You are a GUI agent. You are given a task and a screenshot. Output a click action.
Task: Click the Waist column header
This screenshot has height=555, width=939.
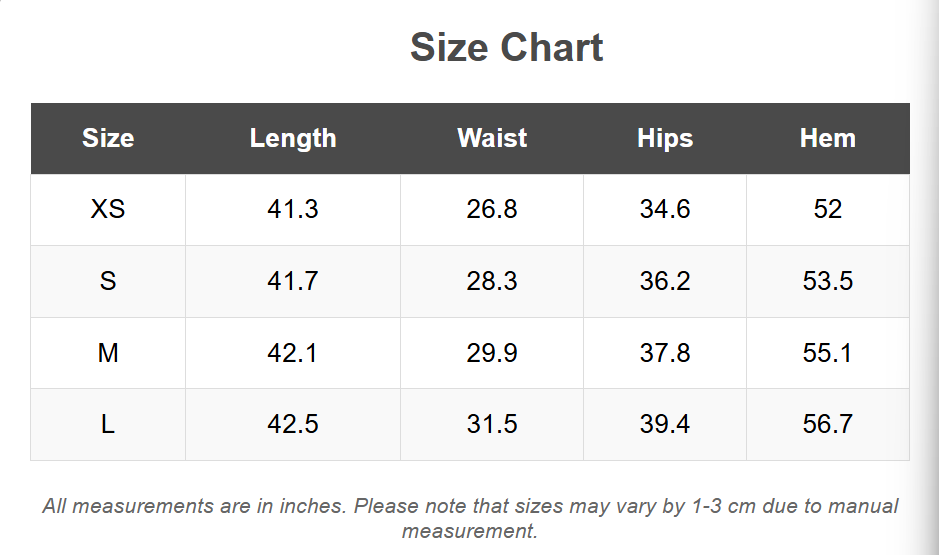click(x=492, y=138)
